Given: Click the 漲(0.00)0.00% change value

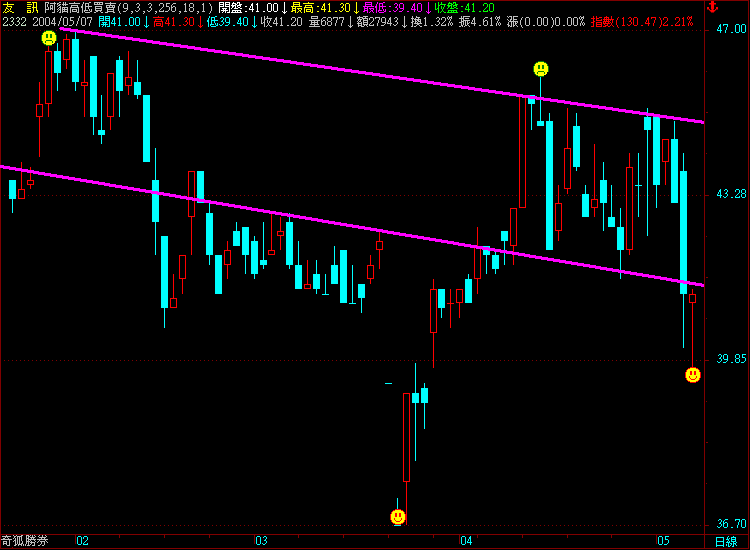Looking at the screenshot, I should (x=546, y=22).
